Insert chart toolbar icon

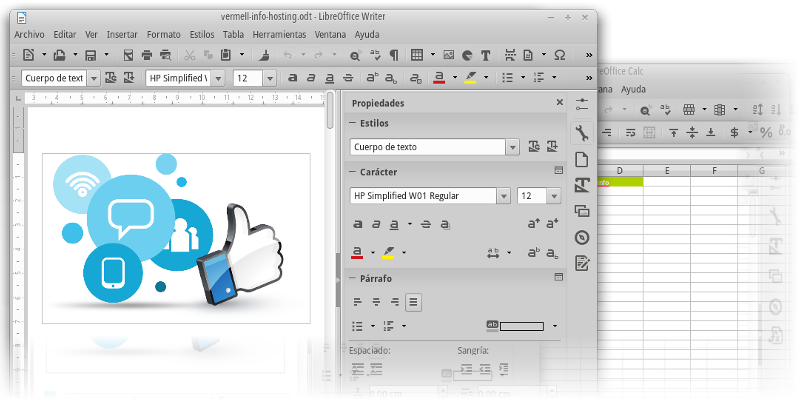467,55
